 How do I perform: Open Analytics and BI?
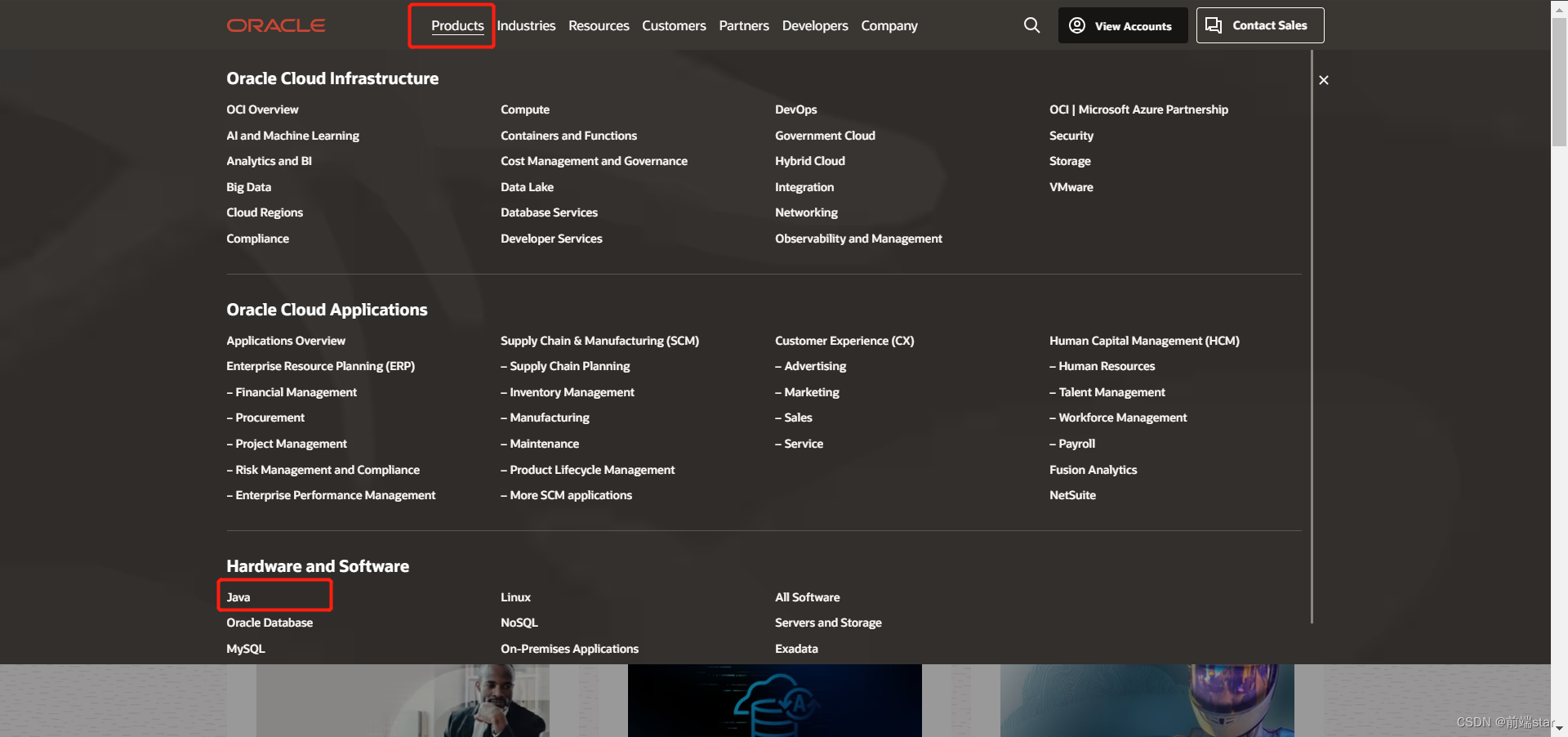[269, 161]
